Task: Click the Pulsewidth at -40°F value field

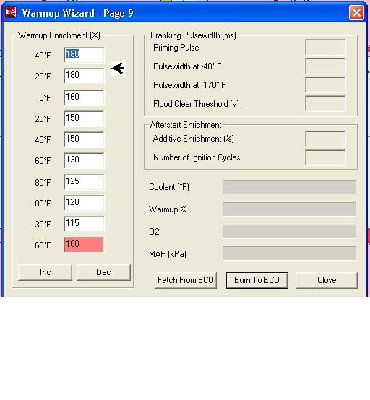Action: click(325, 67)
